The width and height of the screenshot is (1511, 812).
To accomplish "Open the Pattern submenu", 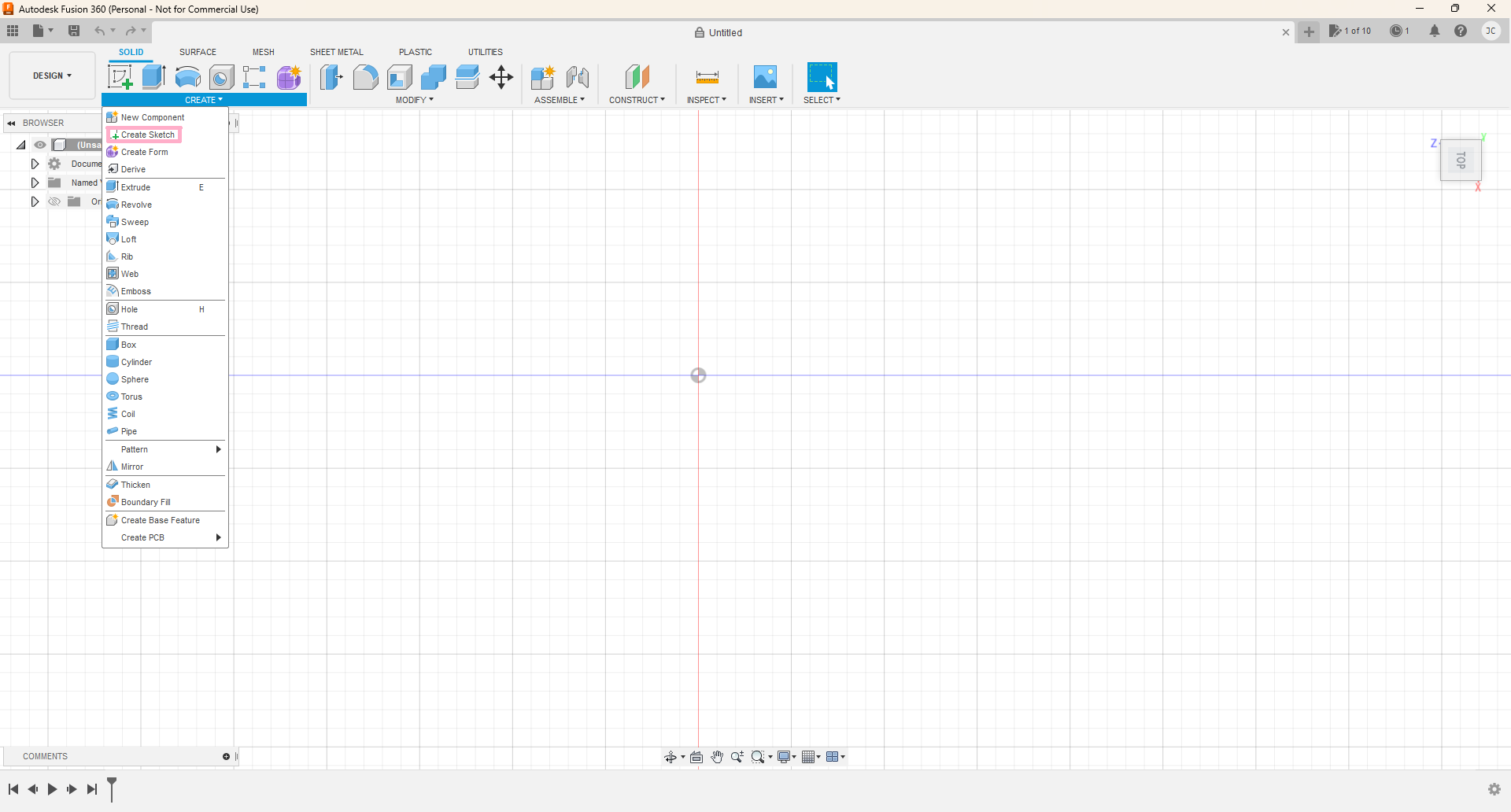I will [x=165, y=449].
